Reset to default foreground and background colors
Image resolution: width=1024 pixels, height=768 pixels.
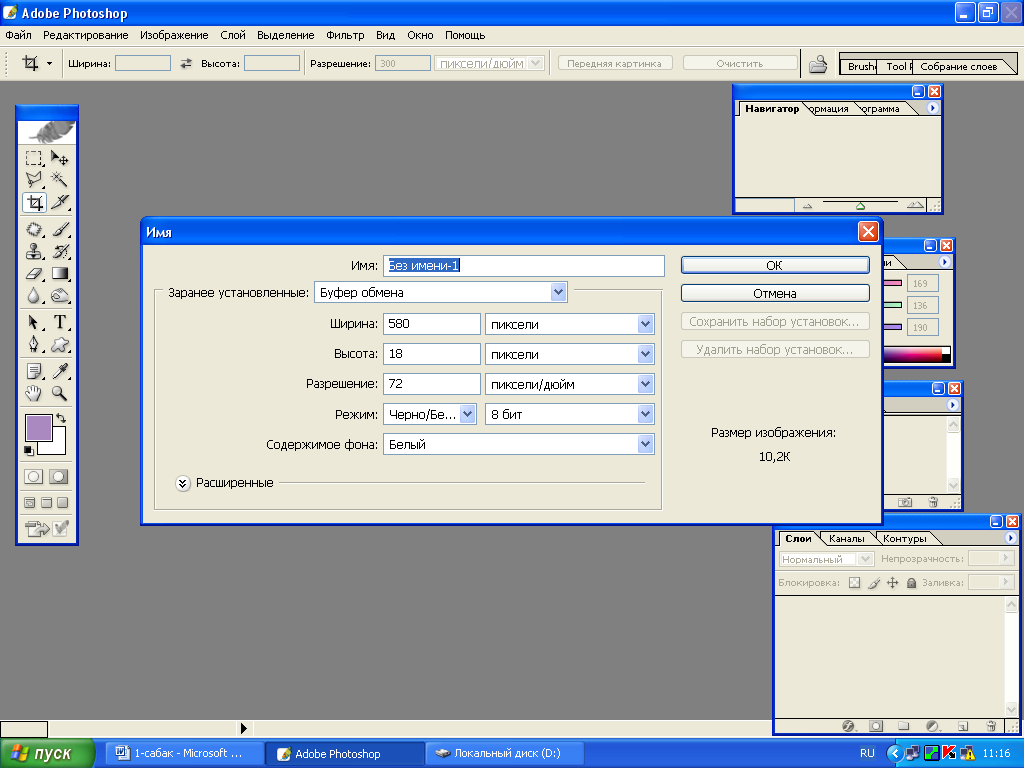(x=29, y=450)
